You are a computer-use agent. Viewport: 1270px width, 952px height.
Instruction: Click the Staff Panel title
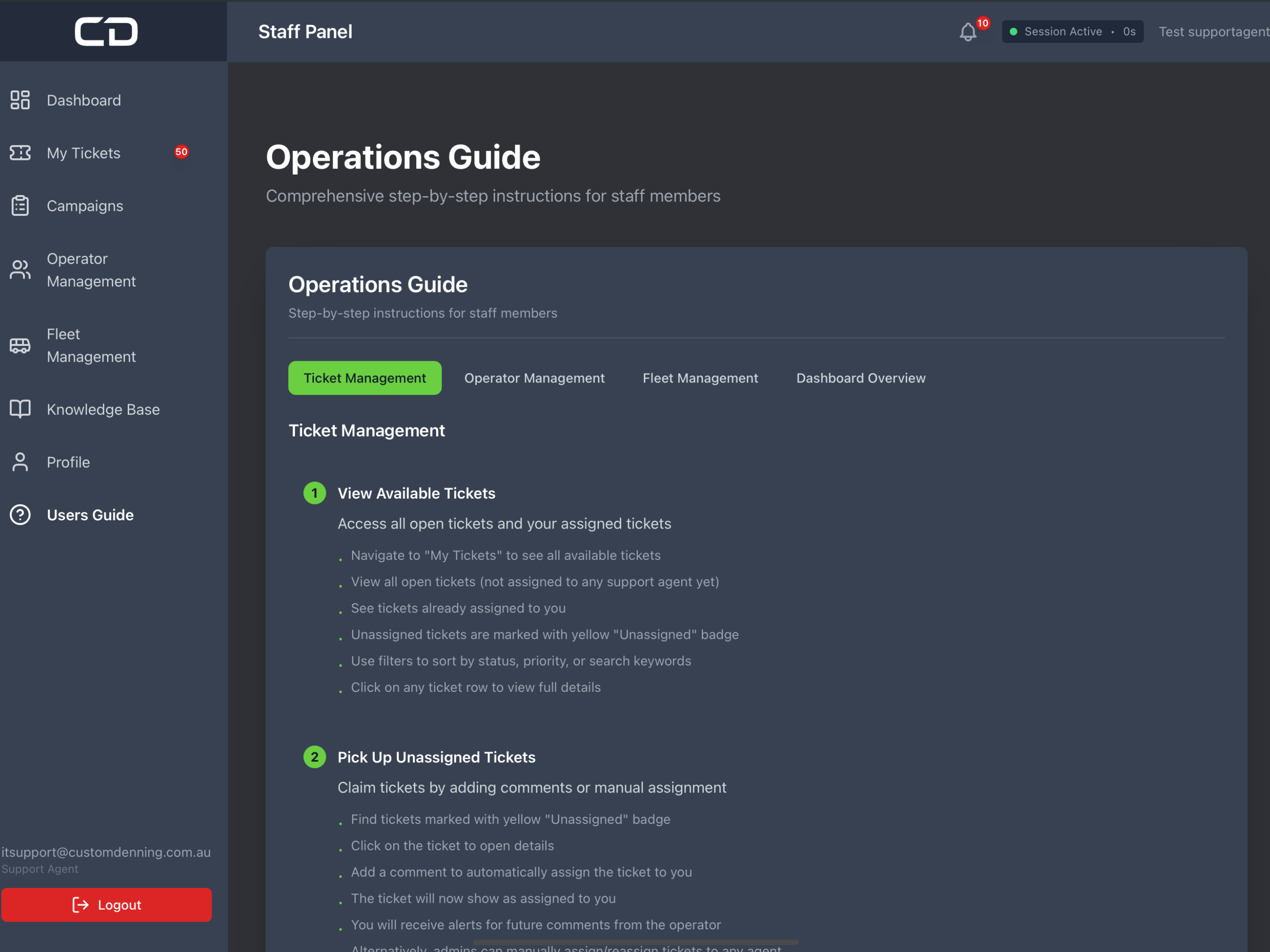tap(305, 31)
